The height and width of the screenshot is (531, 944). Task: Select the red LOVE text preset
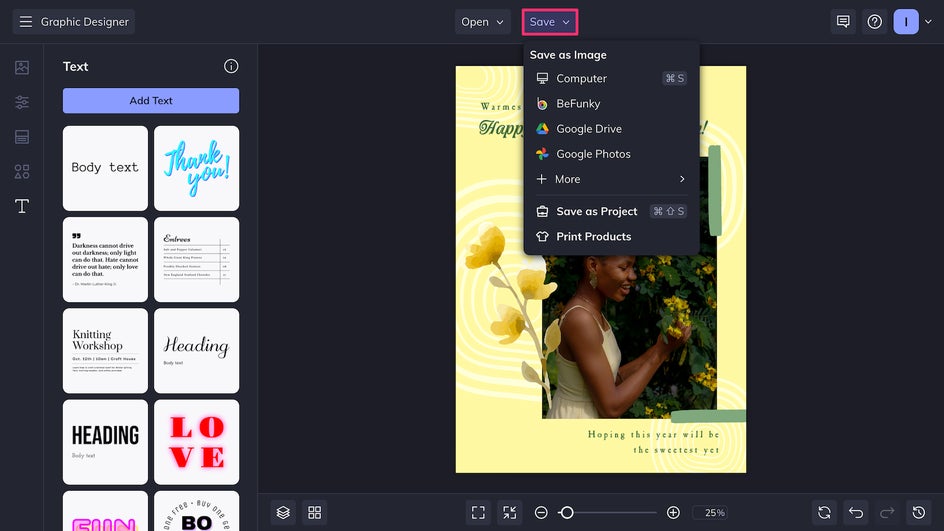coord(196,442)
